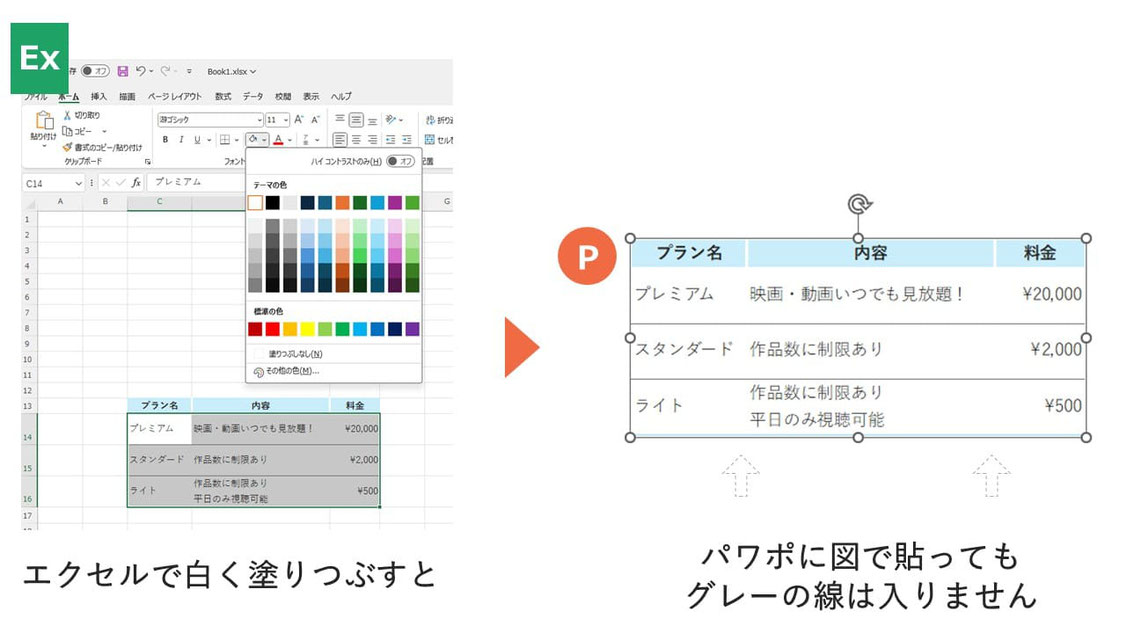Screen dimensions: 1126x633
Task: Open the File (ファイル) tab
Action: coord(36,96)
